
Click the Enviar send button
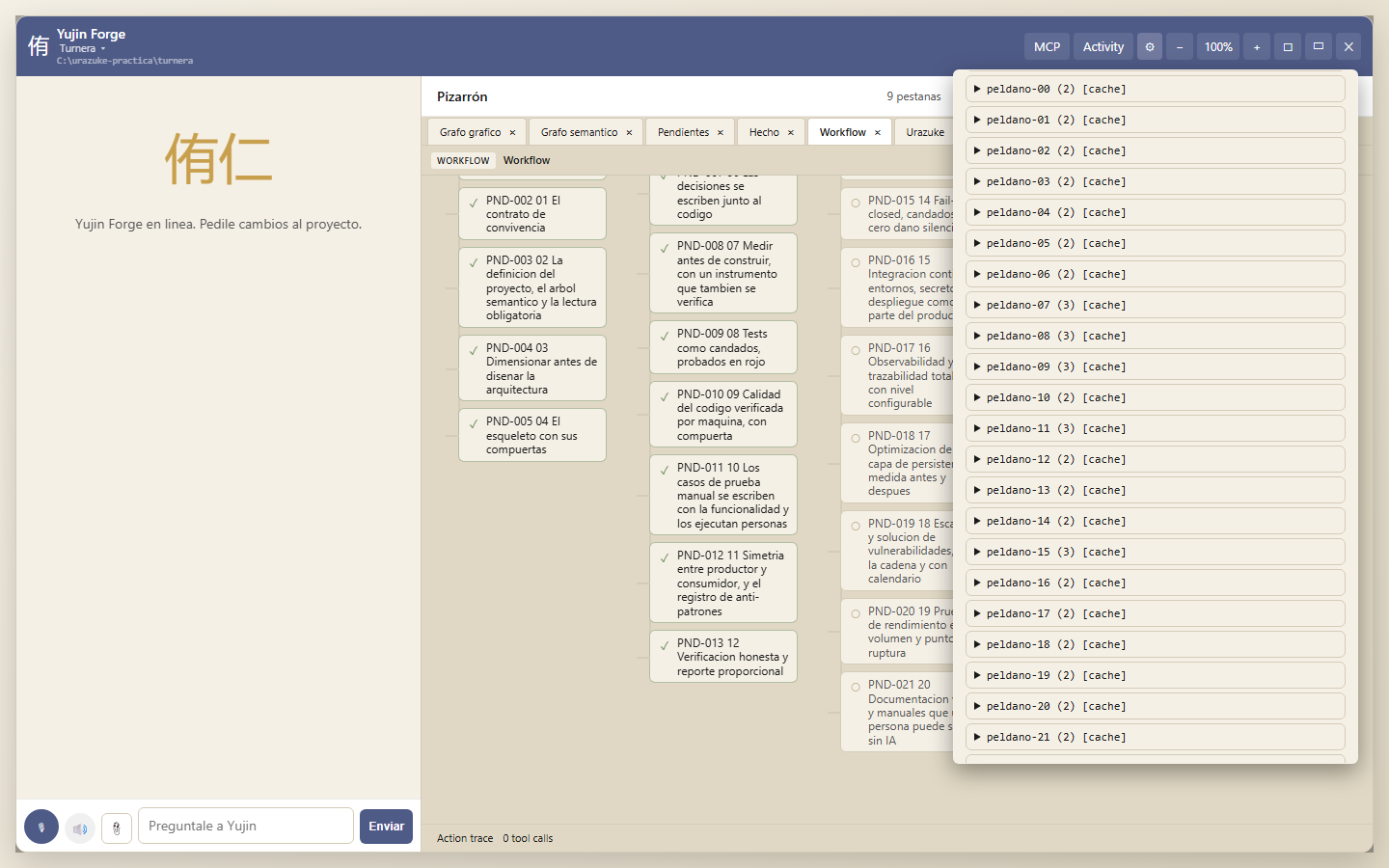tap(386, 827)
